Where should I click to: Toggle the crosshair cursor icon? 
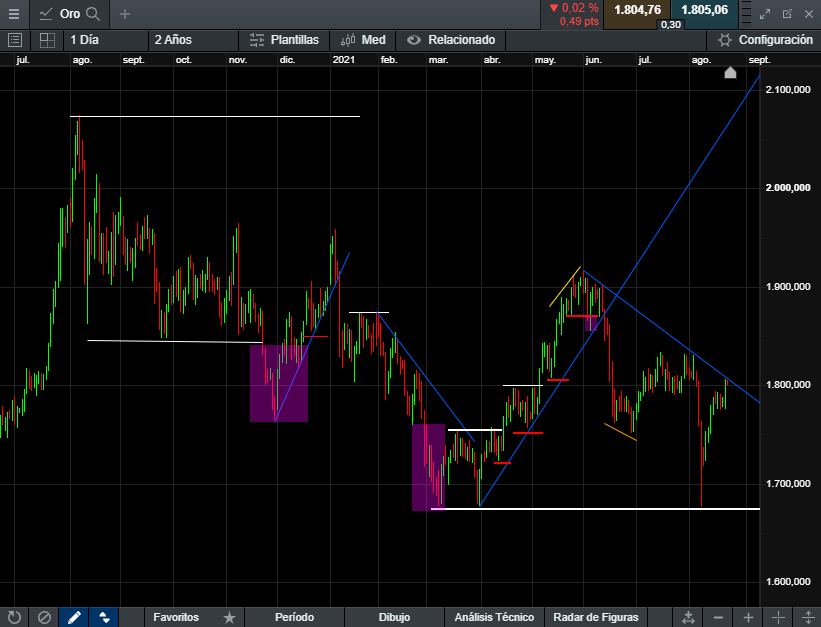pyautogui.click(x=778, y=618)
